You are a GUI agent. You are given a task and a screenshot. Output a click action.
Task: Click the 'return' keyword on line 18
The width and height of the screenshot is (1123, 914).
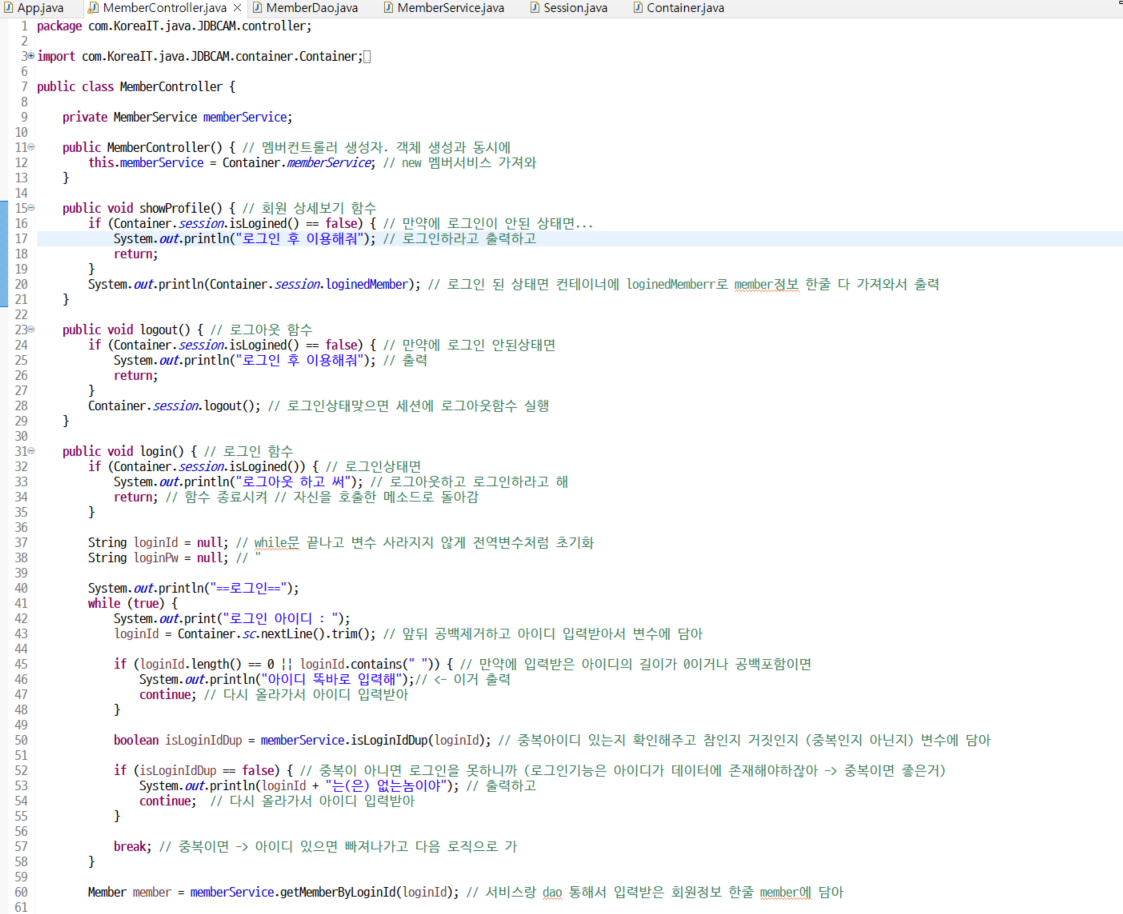[x=133, y=254]
